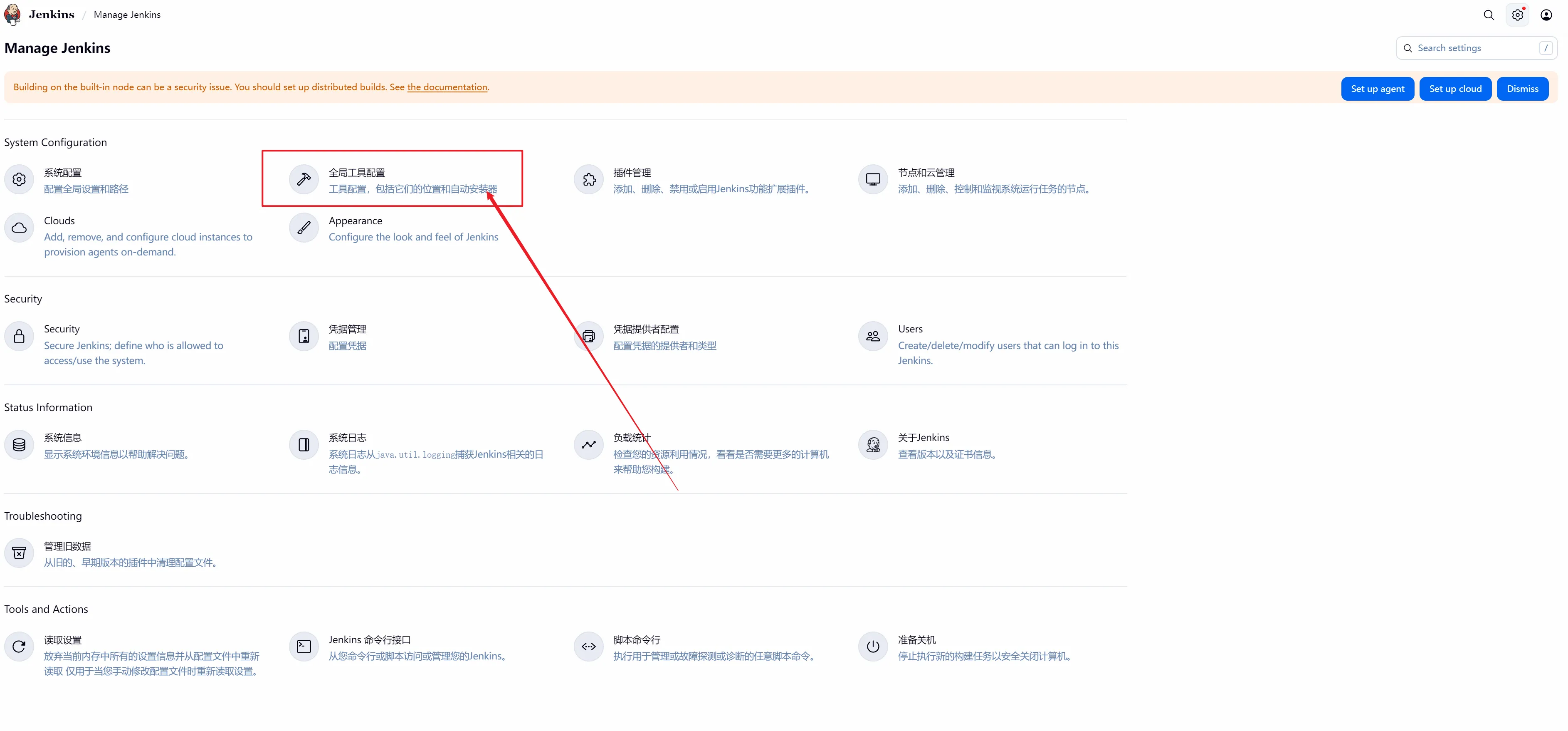Open 管理旧数据 title link
Screen dimensions: 1568x731
click(x=67, y=546)
